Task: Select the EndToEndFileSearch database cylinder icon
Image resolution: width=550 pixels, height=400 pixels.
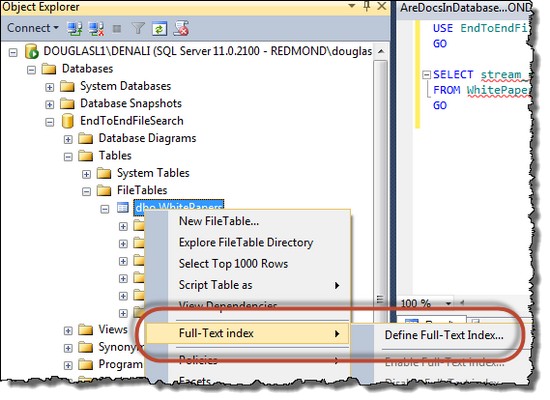Action: pyautogui.click(x=67, y=121)
